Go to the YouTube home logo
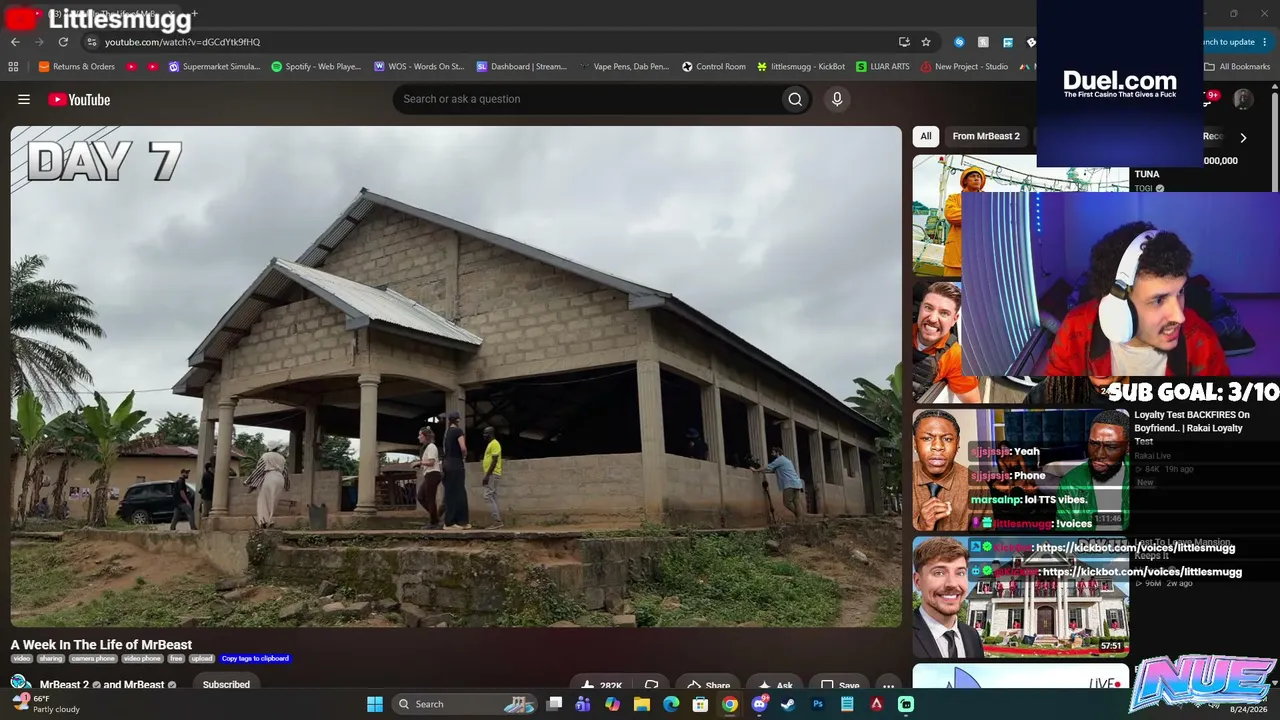Screen dimensions: 1280x720 pyautogui.click(x=79, y=99)
